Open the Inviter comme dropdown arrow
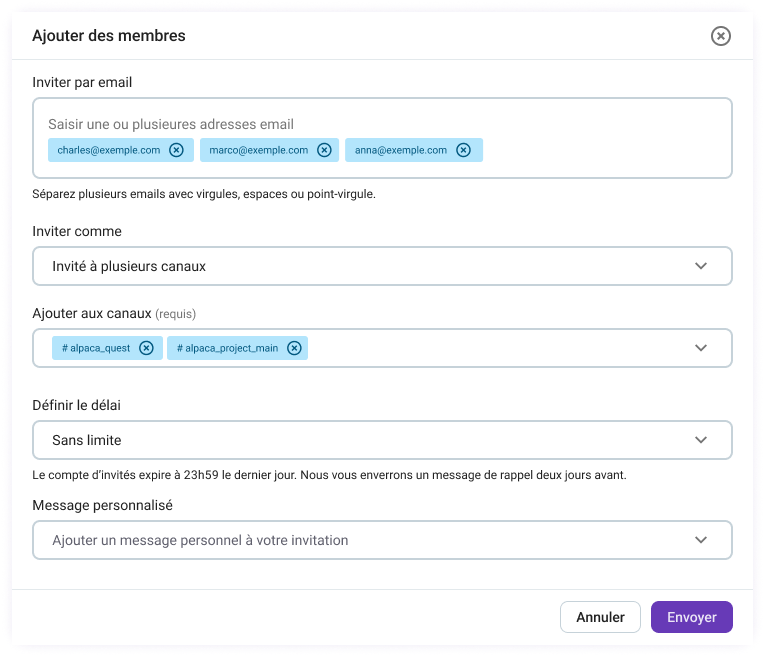Image resolution: width=765 pixels, height=657 pixels. 701,266
